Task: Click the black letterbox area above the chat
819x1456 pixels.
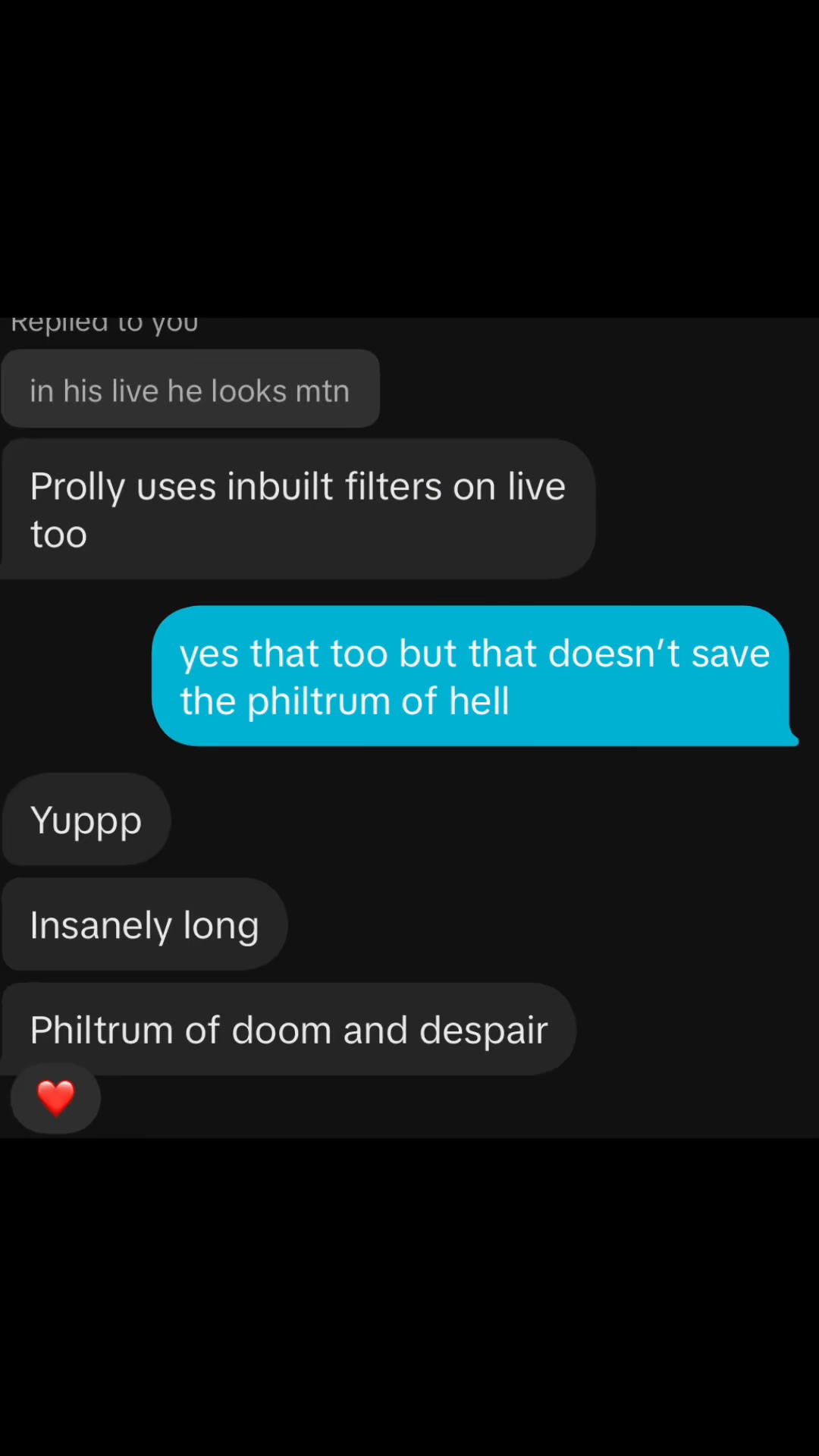Action: (x=409, y=158)
